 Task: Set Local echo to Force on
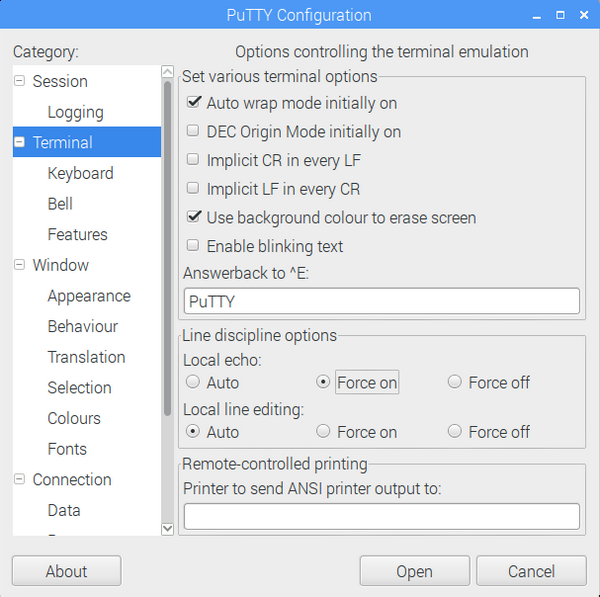click(323, 382)
